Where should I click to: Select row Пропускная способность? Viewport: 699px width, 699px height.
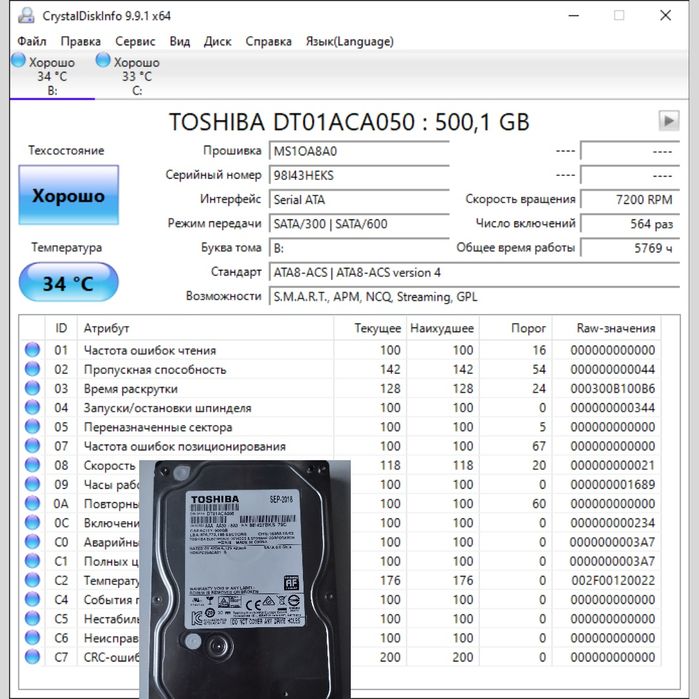pyautogui.click(x=340, y=369)
